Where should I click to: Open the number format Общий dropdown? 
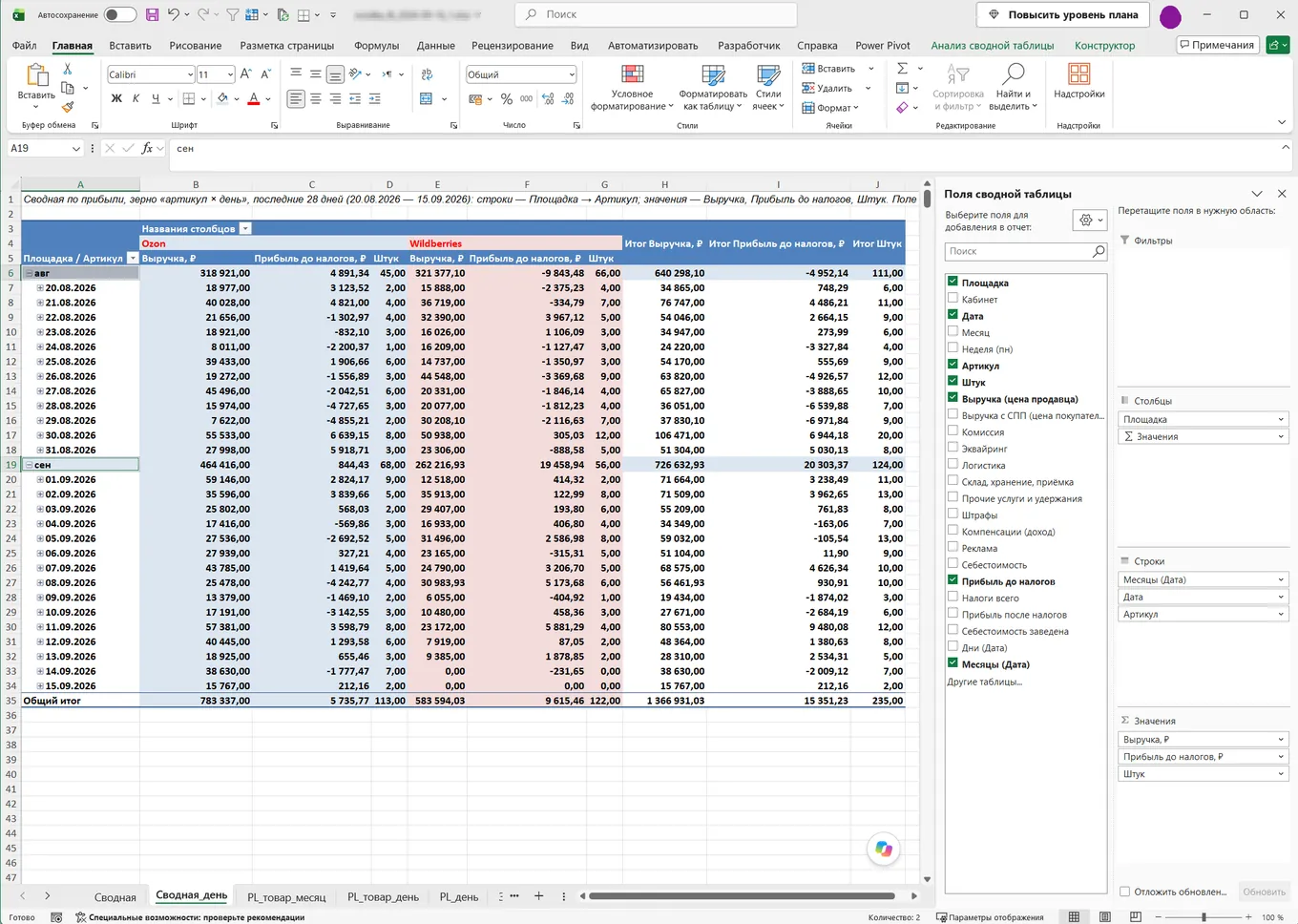(572, 74)
